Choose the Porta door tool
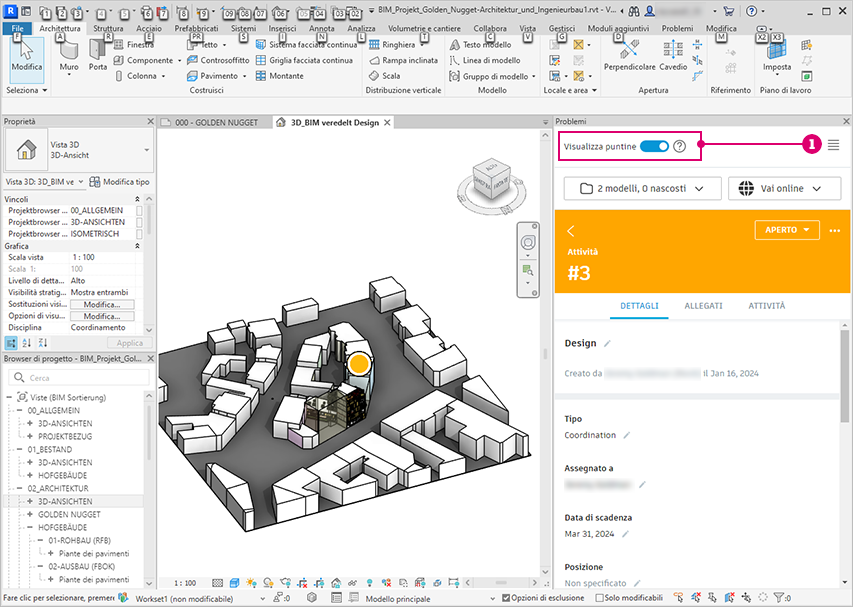The image size is (853, 607). (98, 57)
